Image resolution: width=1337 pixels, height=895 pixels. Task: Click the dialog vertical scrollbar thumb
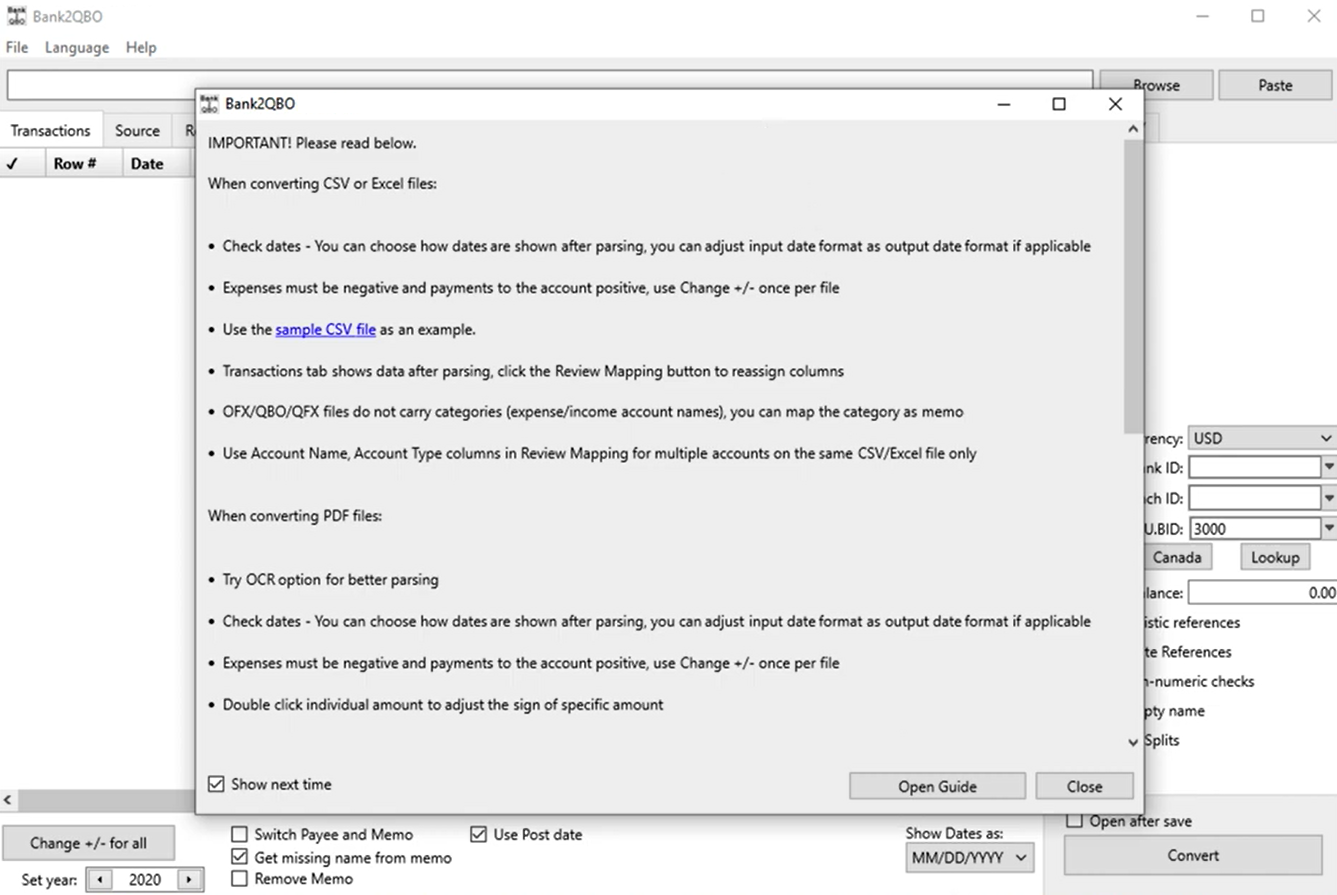pos(1133,285)
